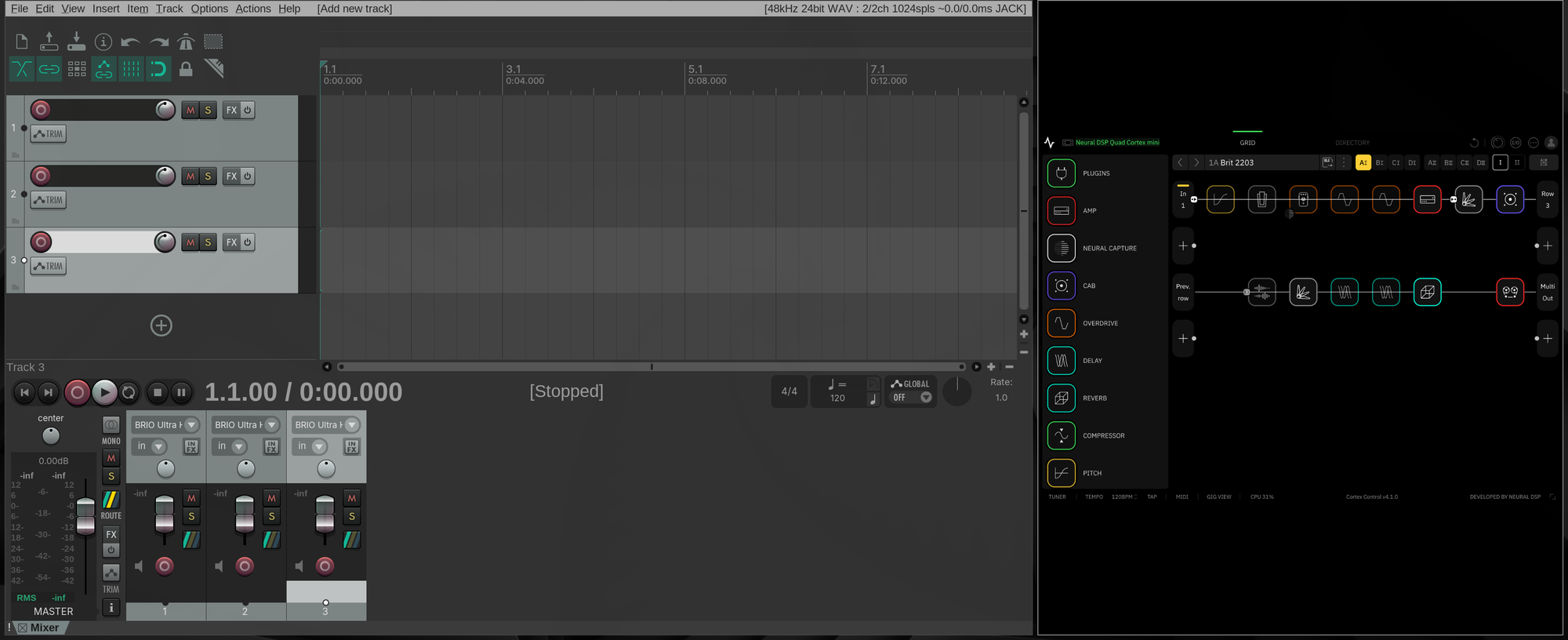Click Play in transport bar
Screen dimensions: 1568x640
(103, 392)
